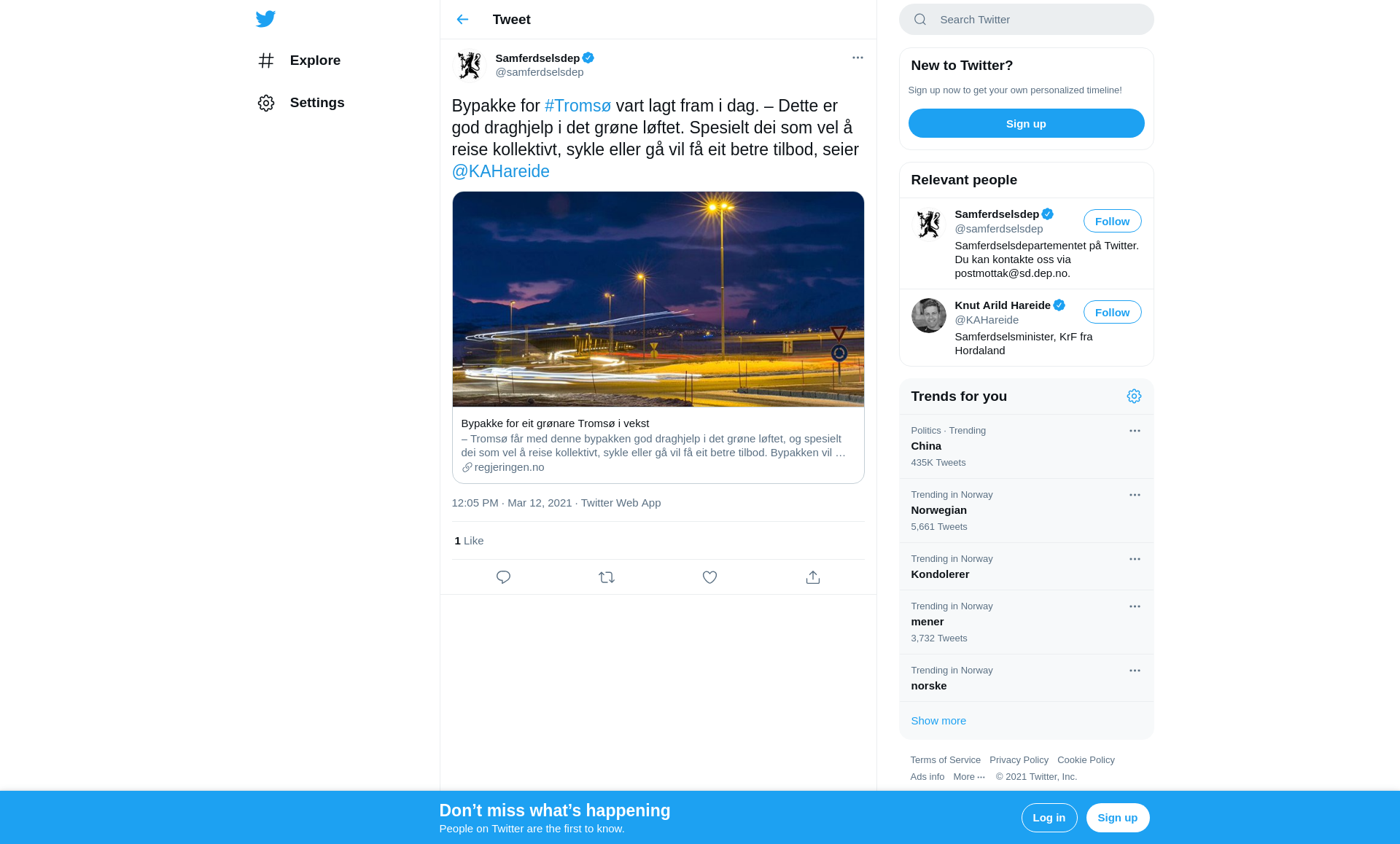The width and height of the screenshot is (1400, 844).
Task: Go back using the arrow icon
Action: tap(462, 20)
